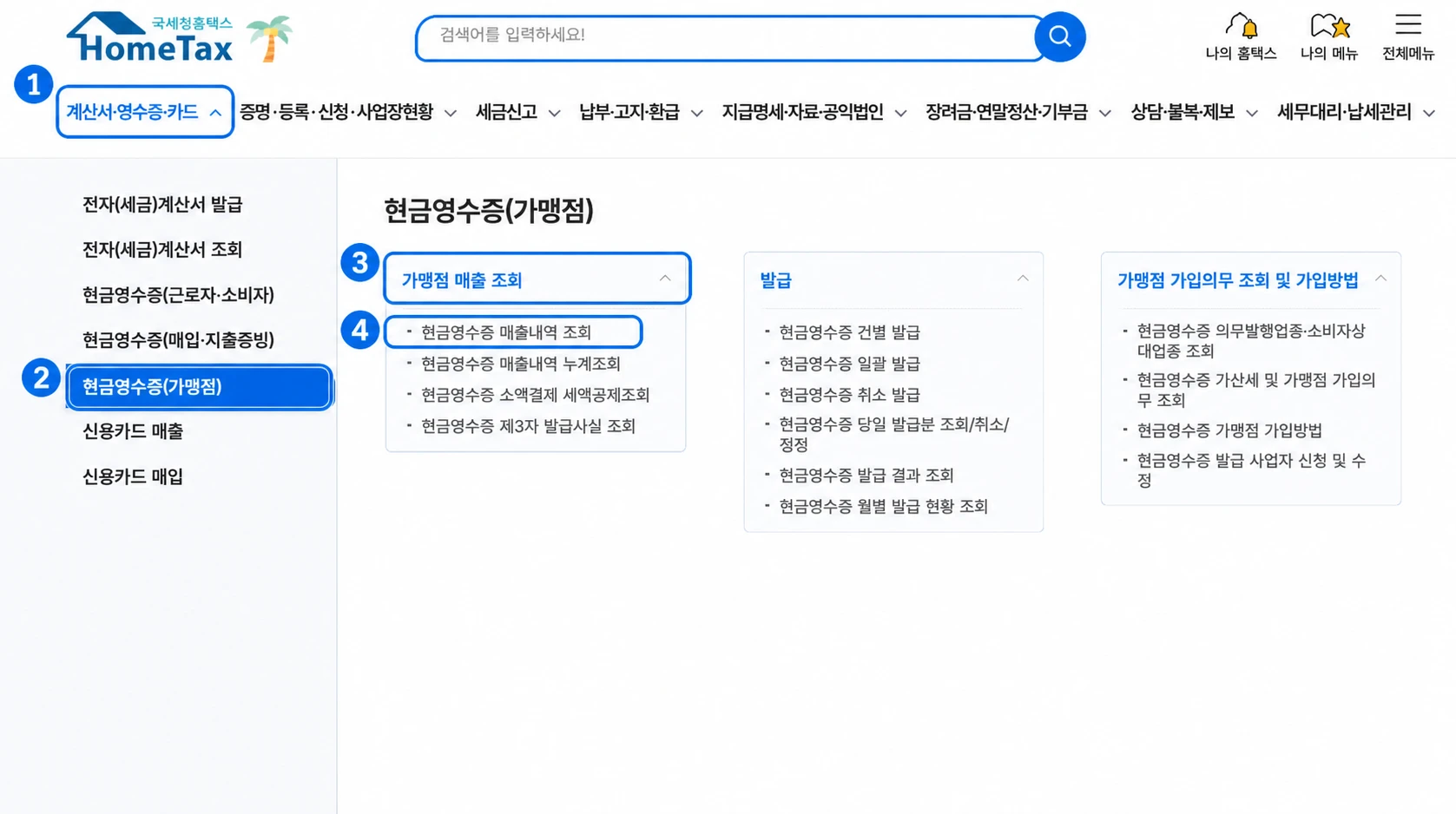This screenshot has height=814, width=1456.
Task: Open the 세금신고 menu
Action: [517, 112]
